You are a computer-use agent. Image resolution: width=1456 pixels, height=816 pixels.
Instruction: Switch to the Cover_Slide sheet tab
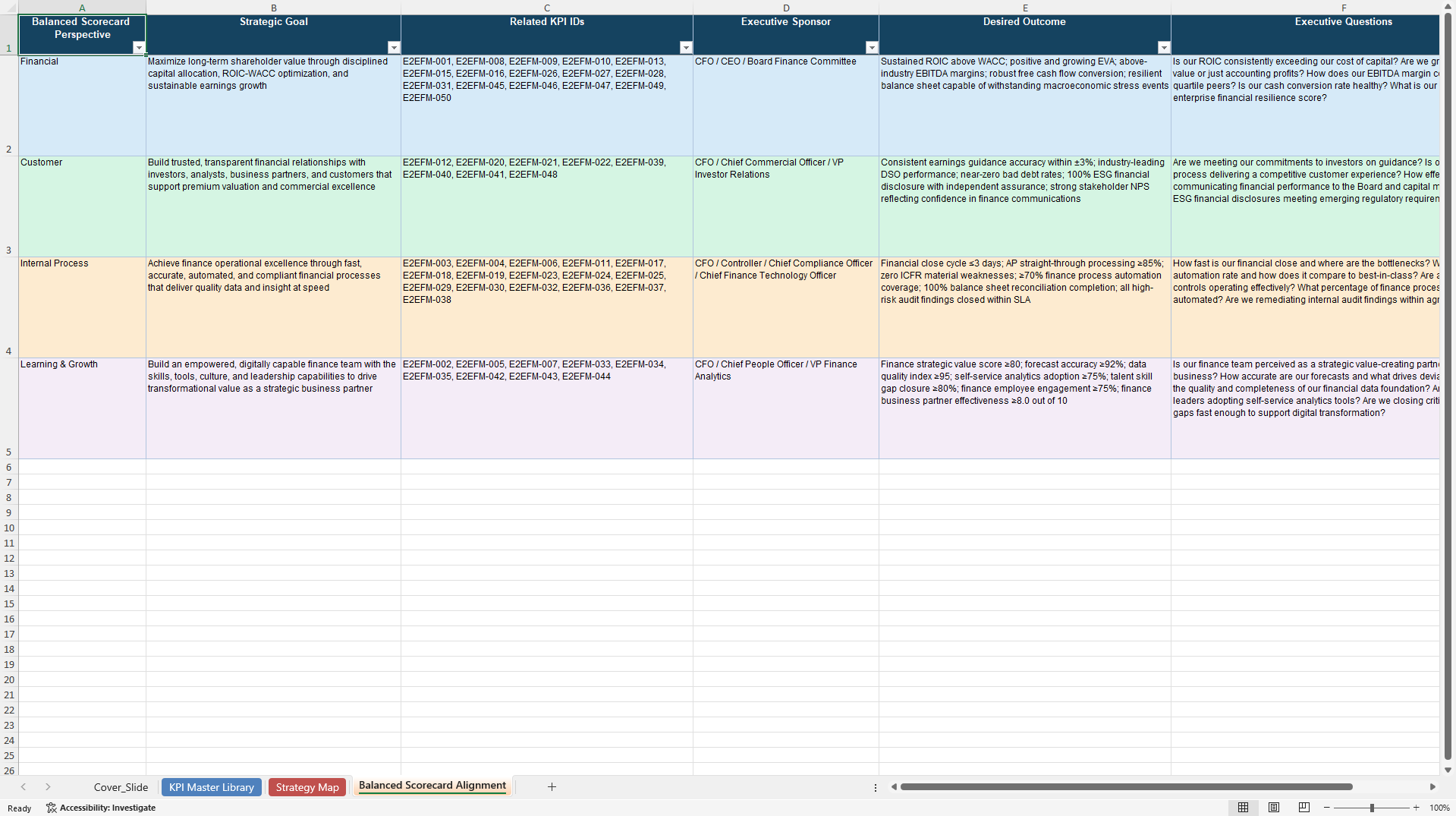click(x=121, y=787)
